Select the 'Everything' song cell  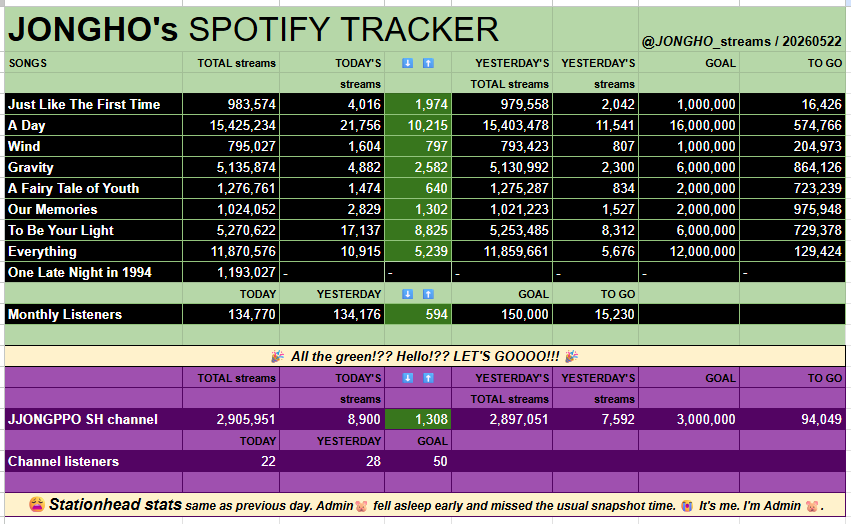(93, 251)
